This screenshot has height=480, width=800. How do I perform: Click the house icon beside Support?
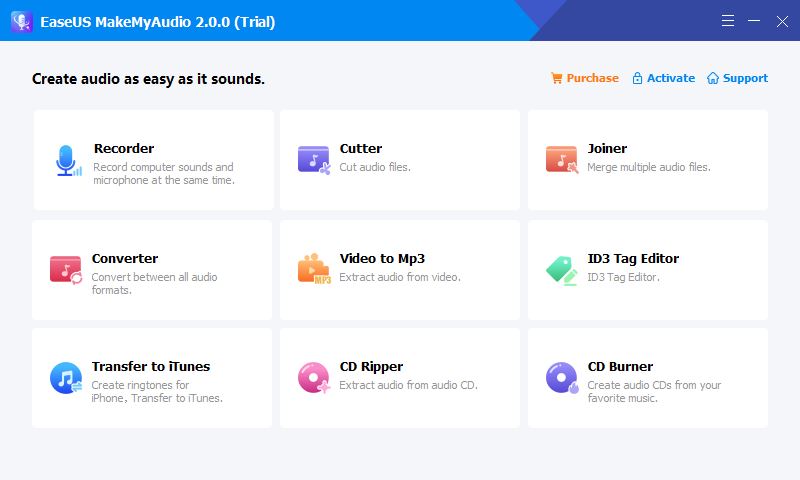[x=713, y=78]
